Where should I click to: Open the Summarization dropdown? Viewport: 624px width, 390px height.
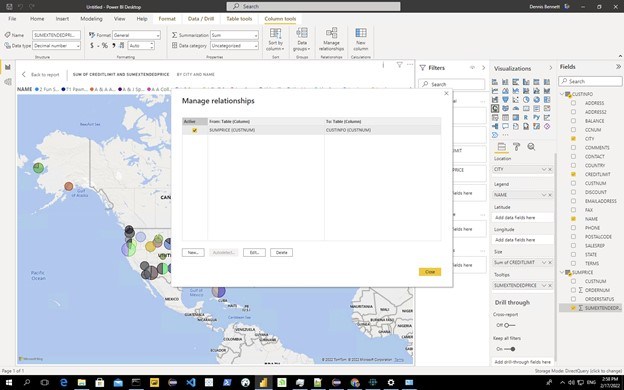click(234, 35)
